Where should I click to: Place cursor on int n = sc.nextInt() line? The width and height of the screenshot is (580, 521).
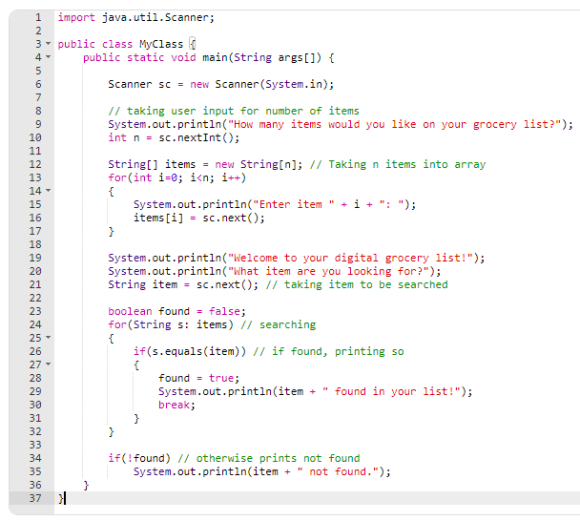coord(174,138)
